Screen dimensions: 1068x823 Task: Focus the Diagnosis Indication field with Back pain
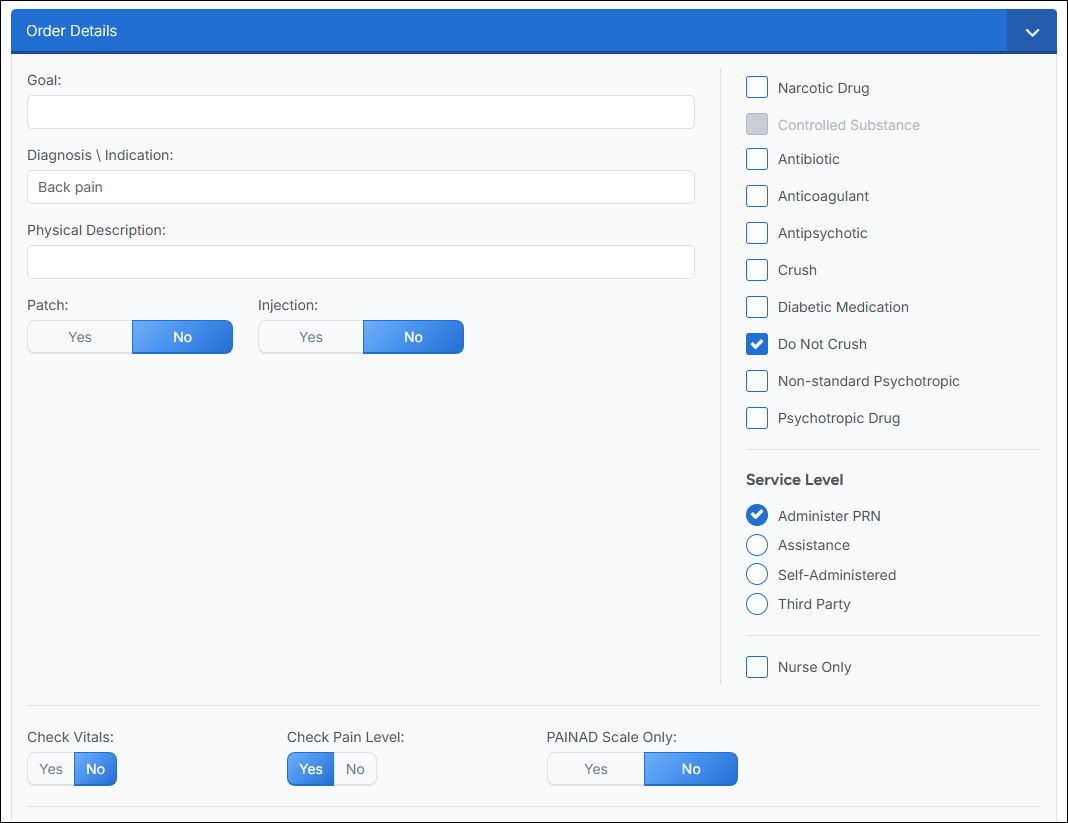pos(361,187)
